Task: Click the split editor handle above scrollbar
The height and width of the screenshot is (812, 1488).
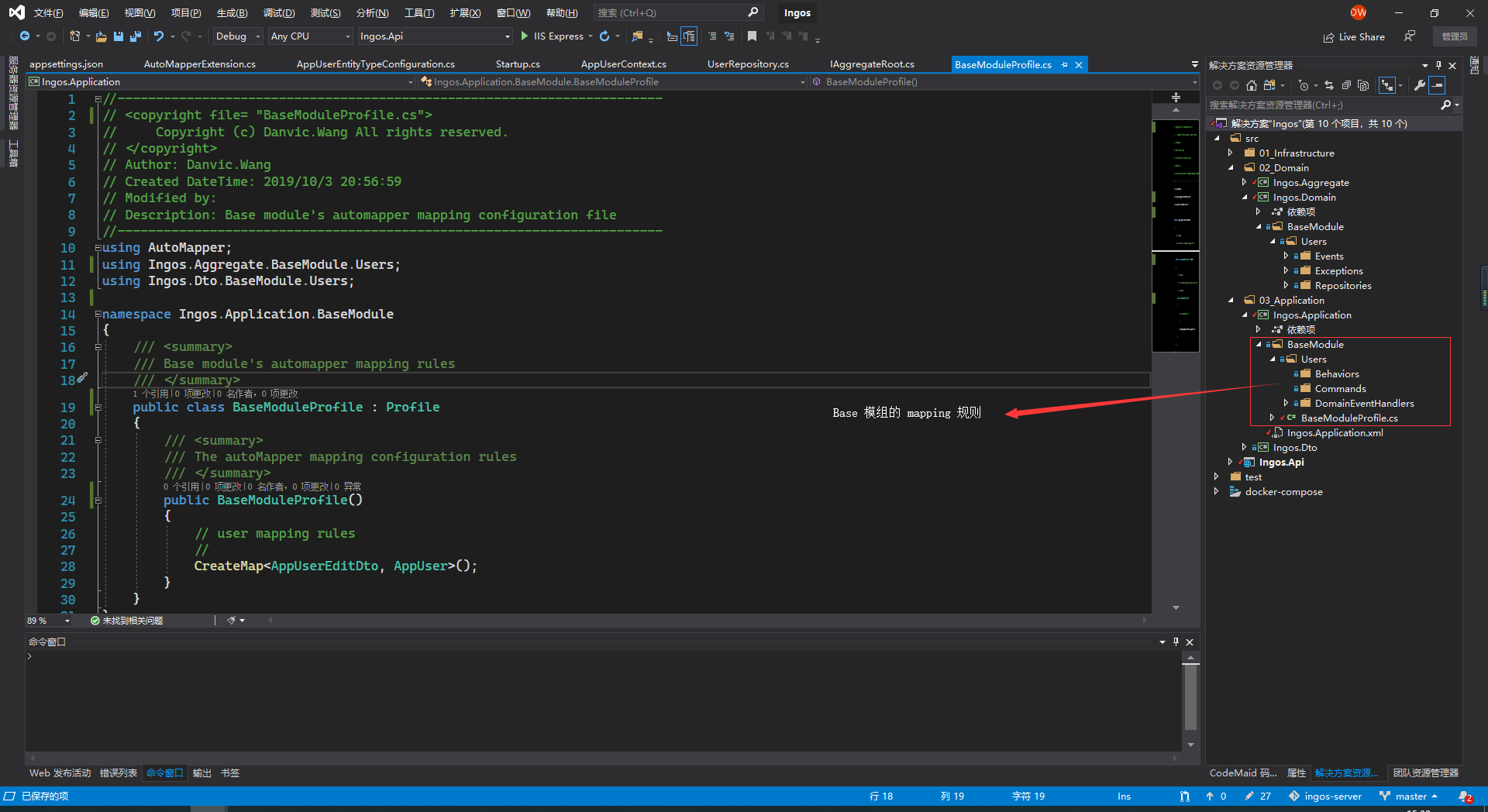Action: tap(1176, 98)
